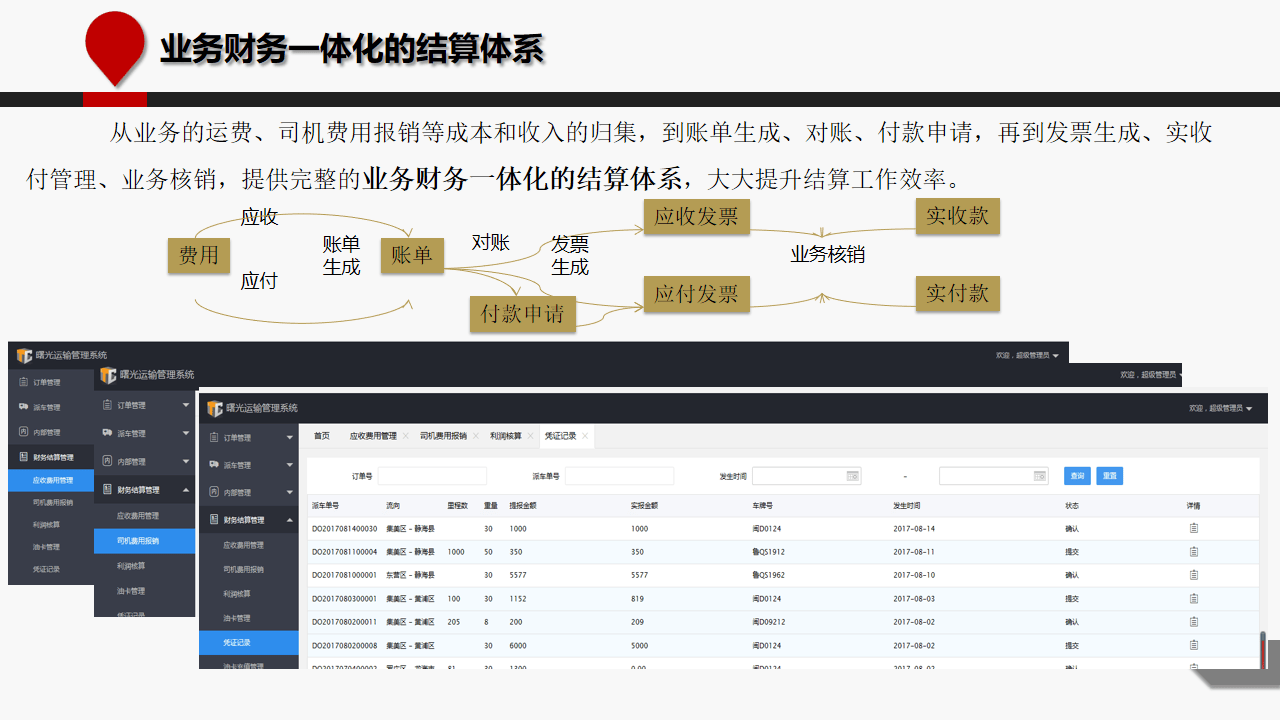Select highlighted 应收费用管理 in rearmost window sidebar
The width and height of the screenshot is (1280, 720).
tap(51, 481)
